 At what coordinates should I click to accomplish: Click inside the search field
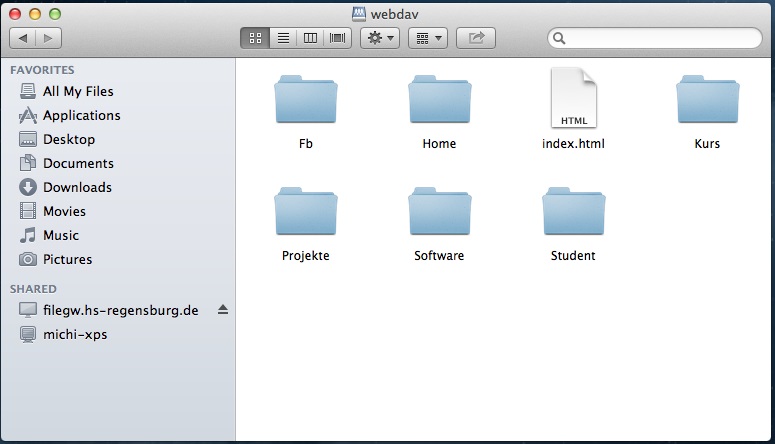[x=655, y=38]
